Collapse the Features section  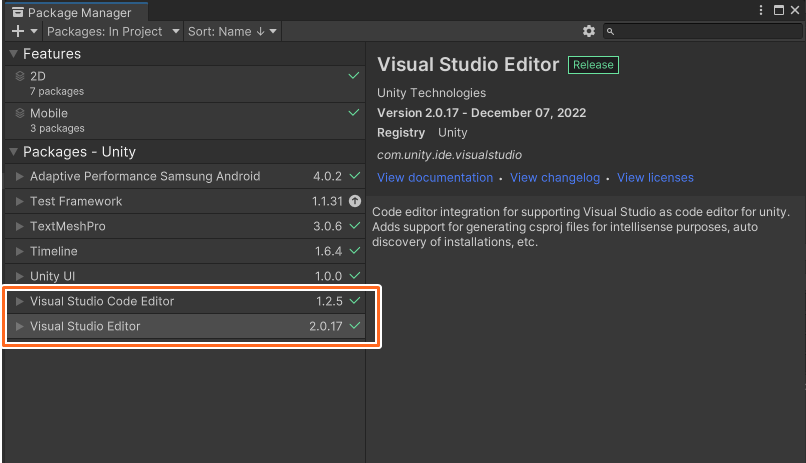[x=13, y=54]
